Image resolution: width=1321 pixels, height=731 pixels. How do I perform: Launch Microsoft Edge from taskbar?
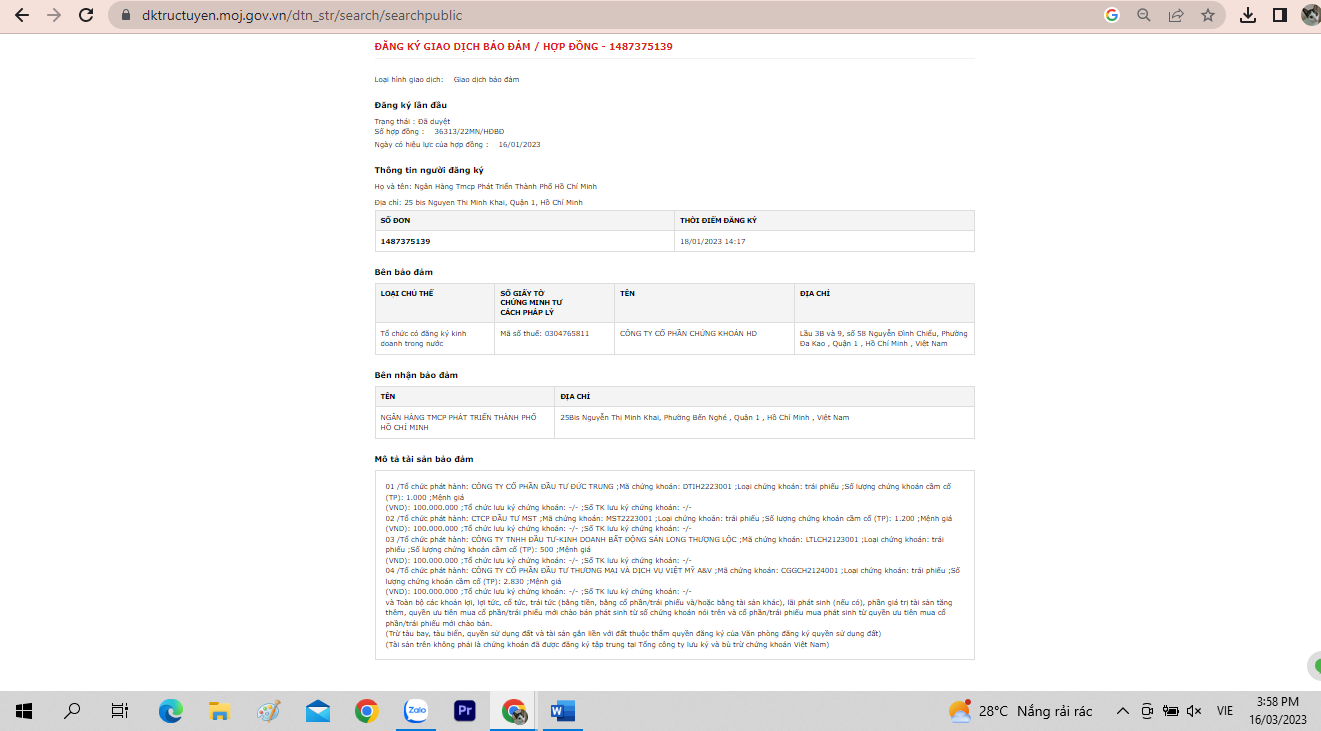click(171, 711)
